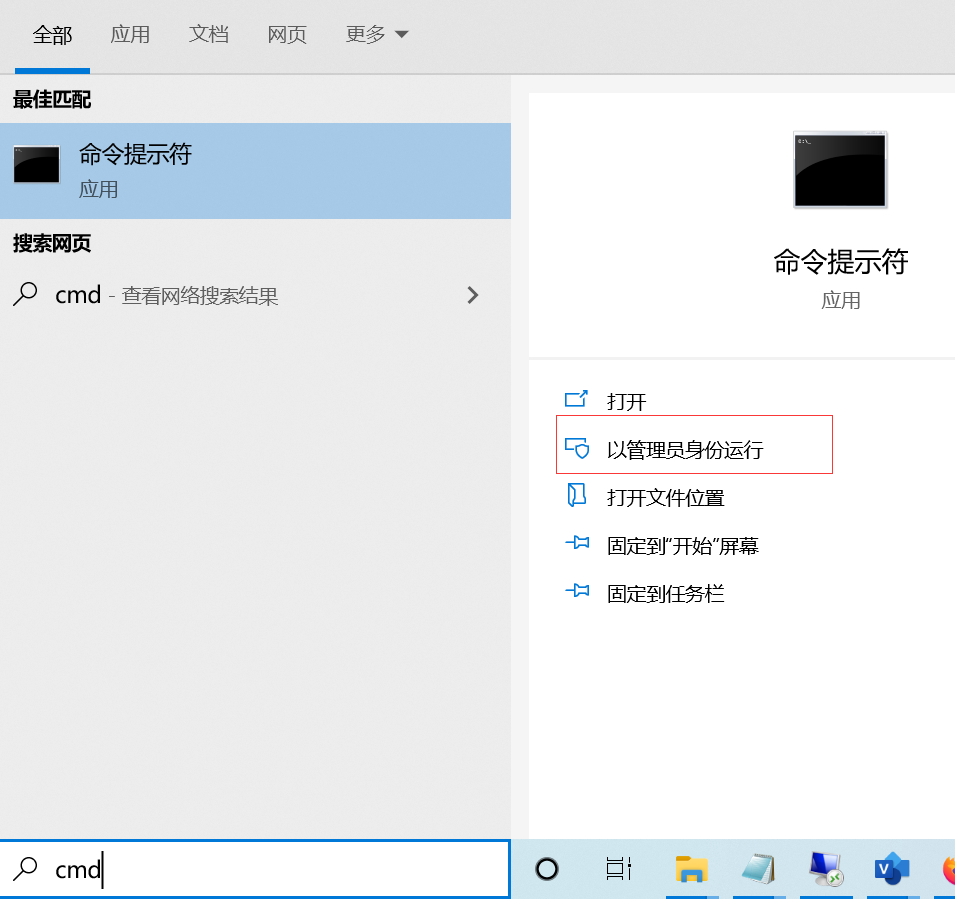Open the notepad app on taskbar

(x=759, y=869)
